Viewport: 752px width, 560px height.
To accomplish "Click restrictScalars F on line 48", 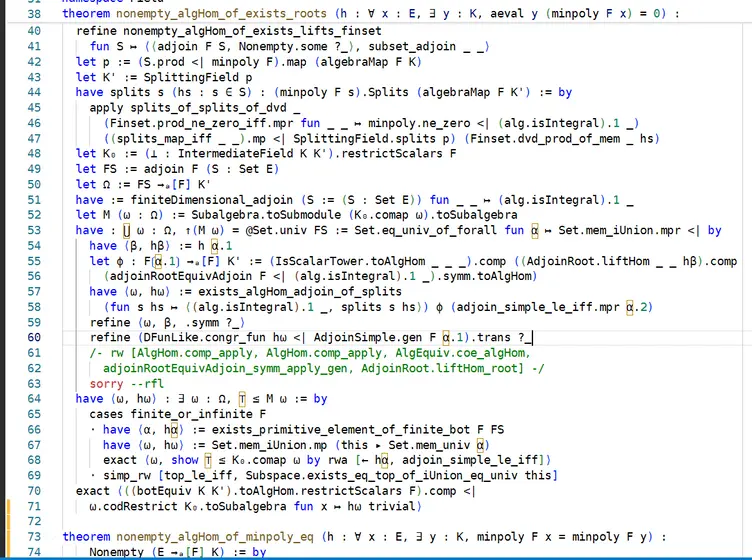I will 399,154.
